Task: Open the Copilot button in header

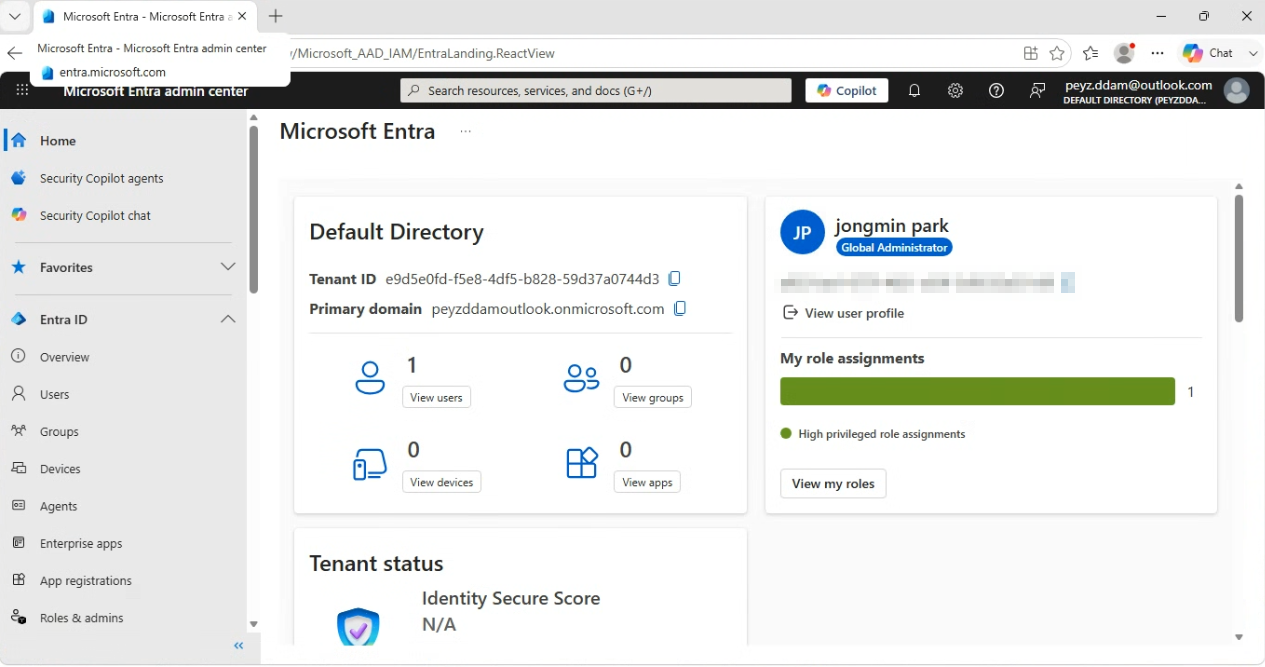Action: click(847, 91)
